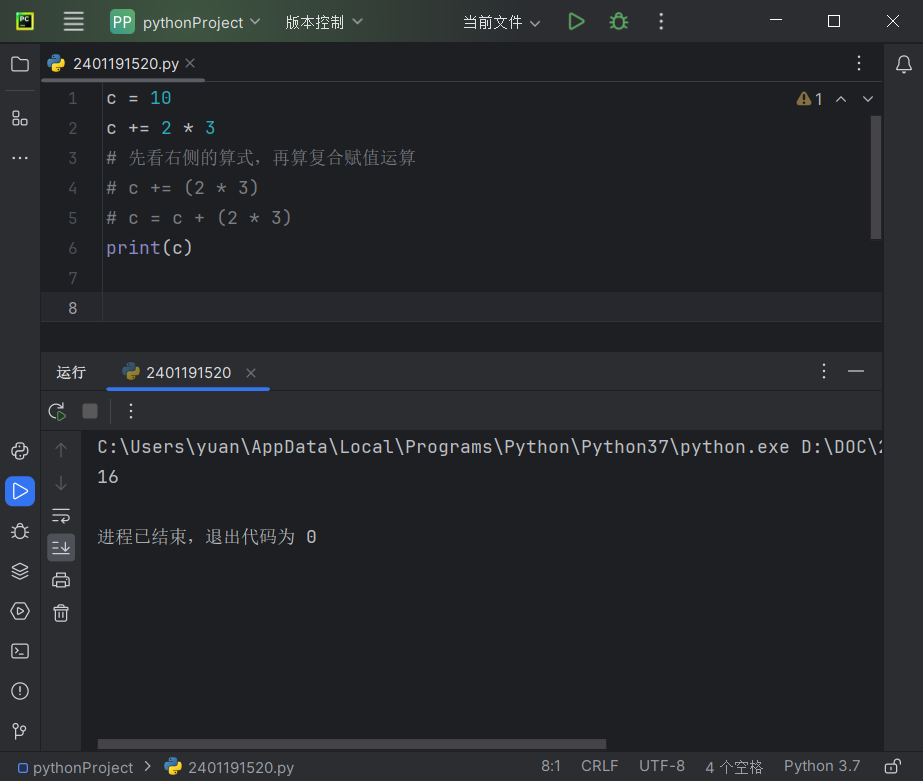Close the 2401191520.py editor tab
923x781 pixels.
pyautogui.click(x=190, y=63)
